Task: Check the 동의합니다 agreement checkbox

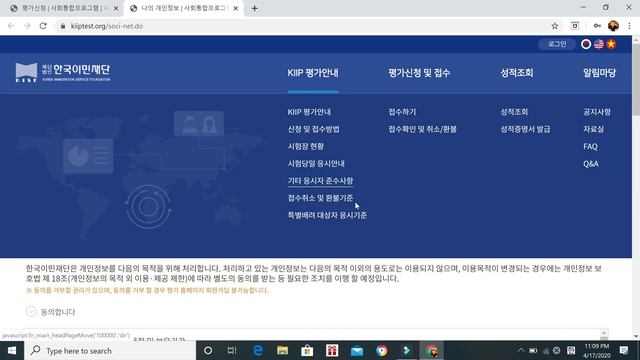Action: click(31, 311)
